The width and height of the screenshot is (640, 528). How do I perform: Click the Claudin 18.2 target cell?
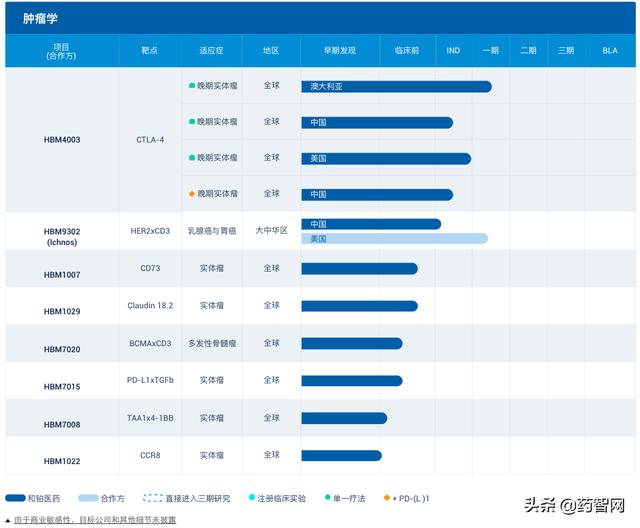point(150,305)
